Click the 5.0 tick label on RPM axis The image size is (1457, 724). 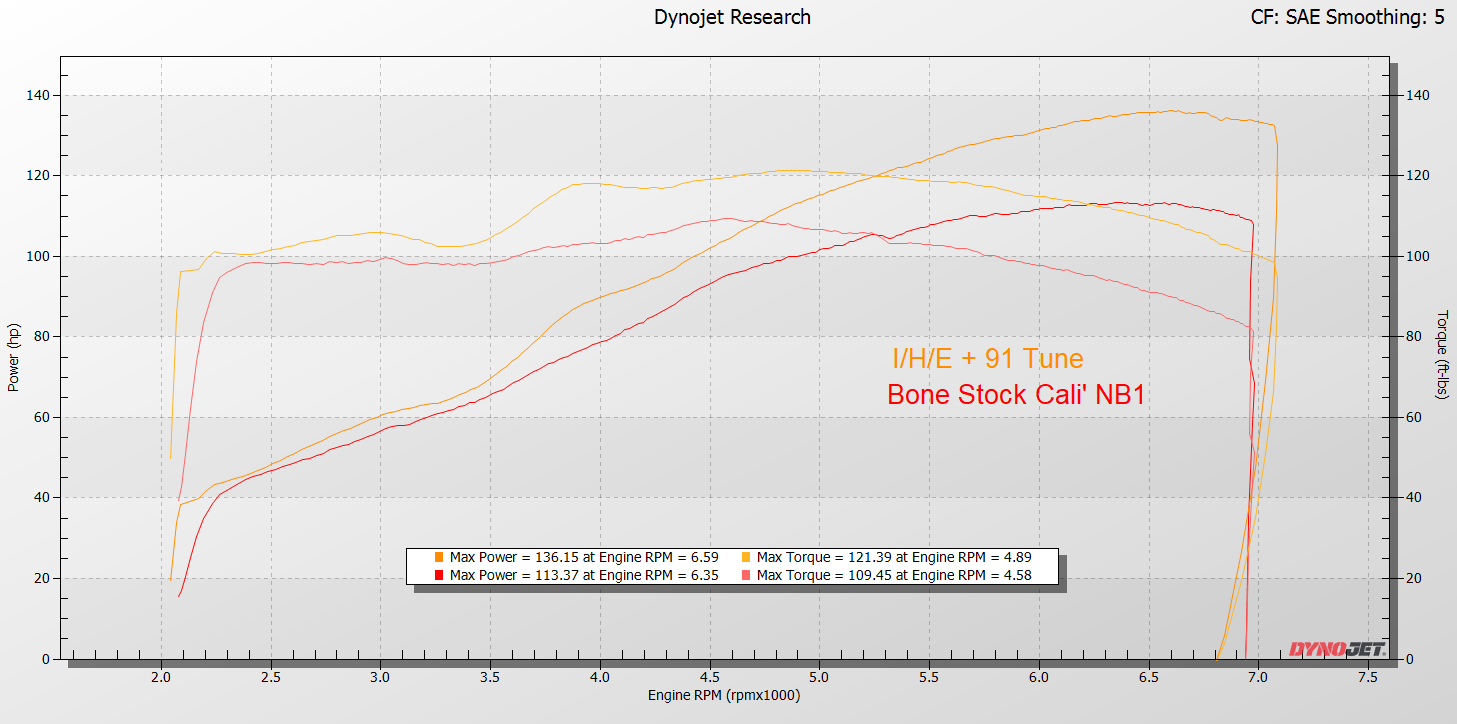pos(818,677)
